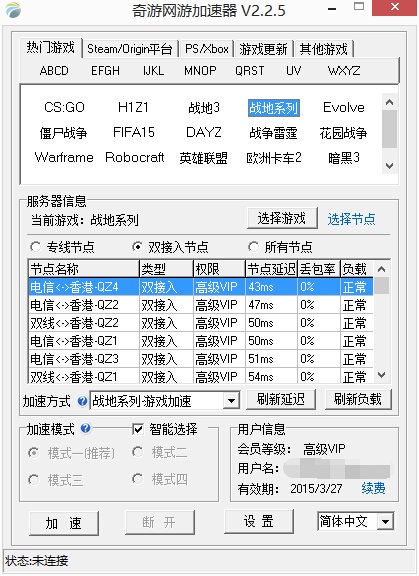419x576 pixels.
Task: Select 暗黑3 in game list
Action: click(344, 158)
